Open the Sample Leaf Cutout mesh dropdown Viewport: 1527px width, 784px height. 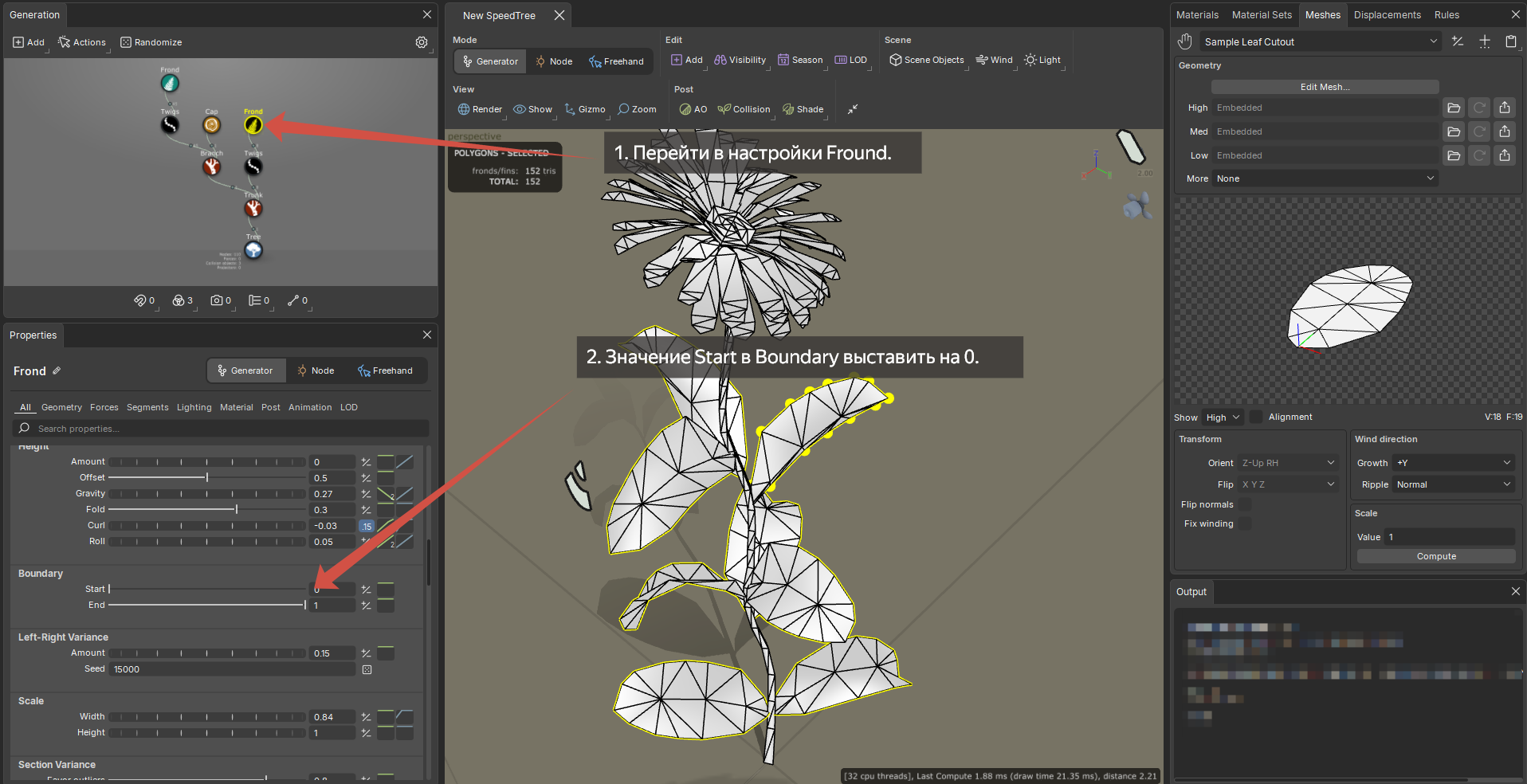[1320, 41]
